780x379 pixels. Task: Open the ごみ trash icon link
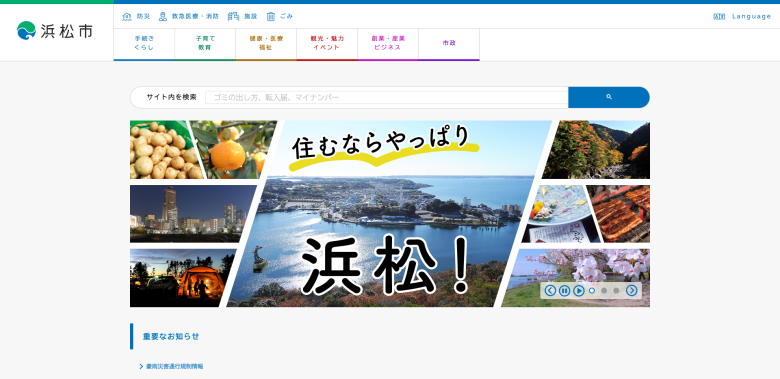pos(280,16)
